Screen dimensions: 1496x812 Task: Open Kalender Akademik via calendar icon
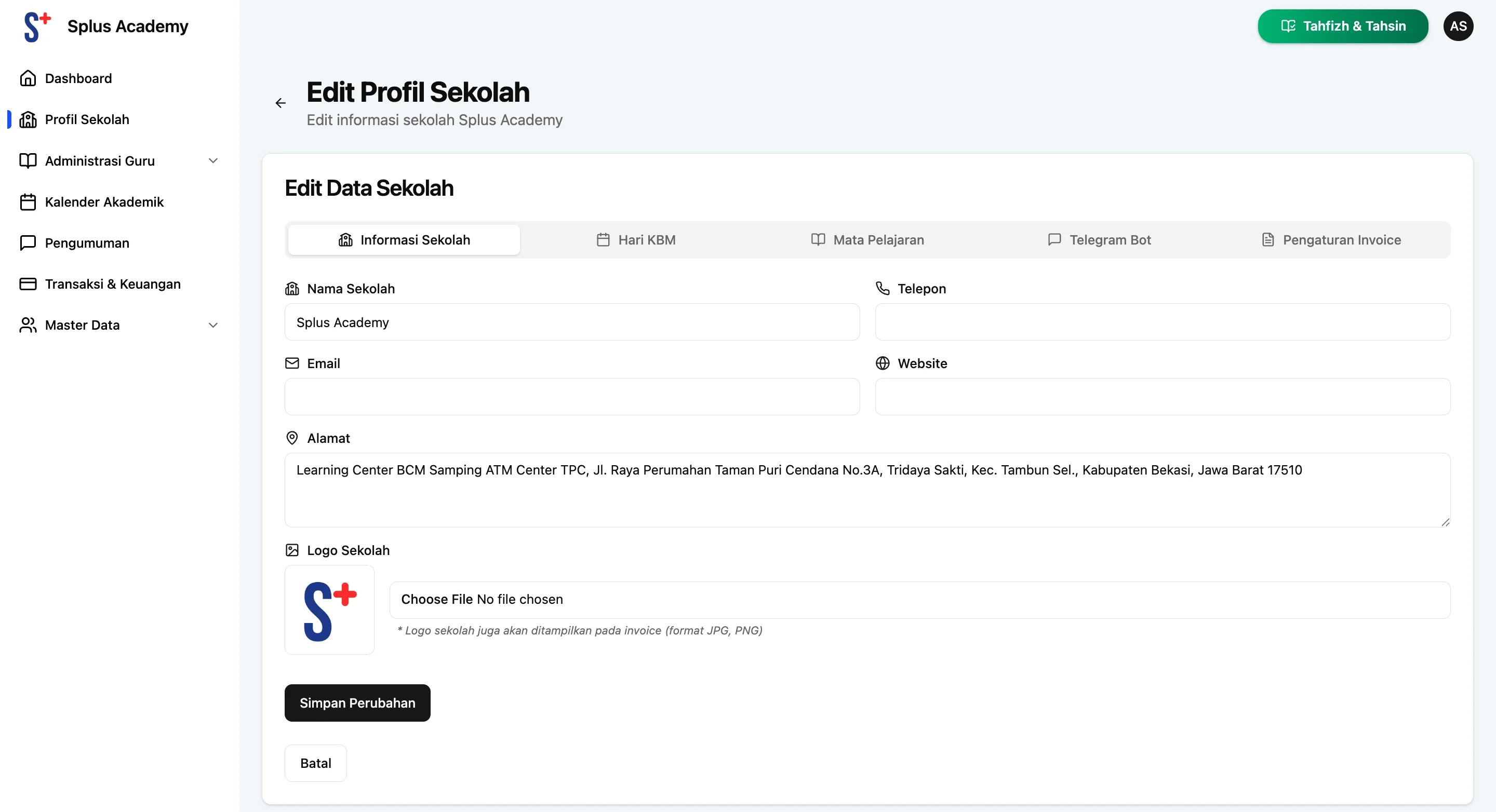[x=28, y=202]
